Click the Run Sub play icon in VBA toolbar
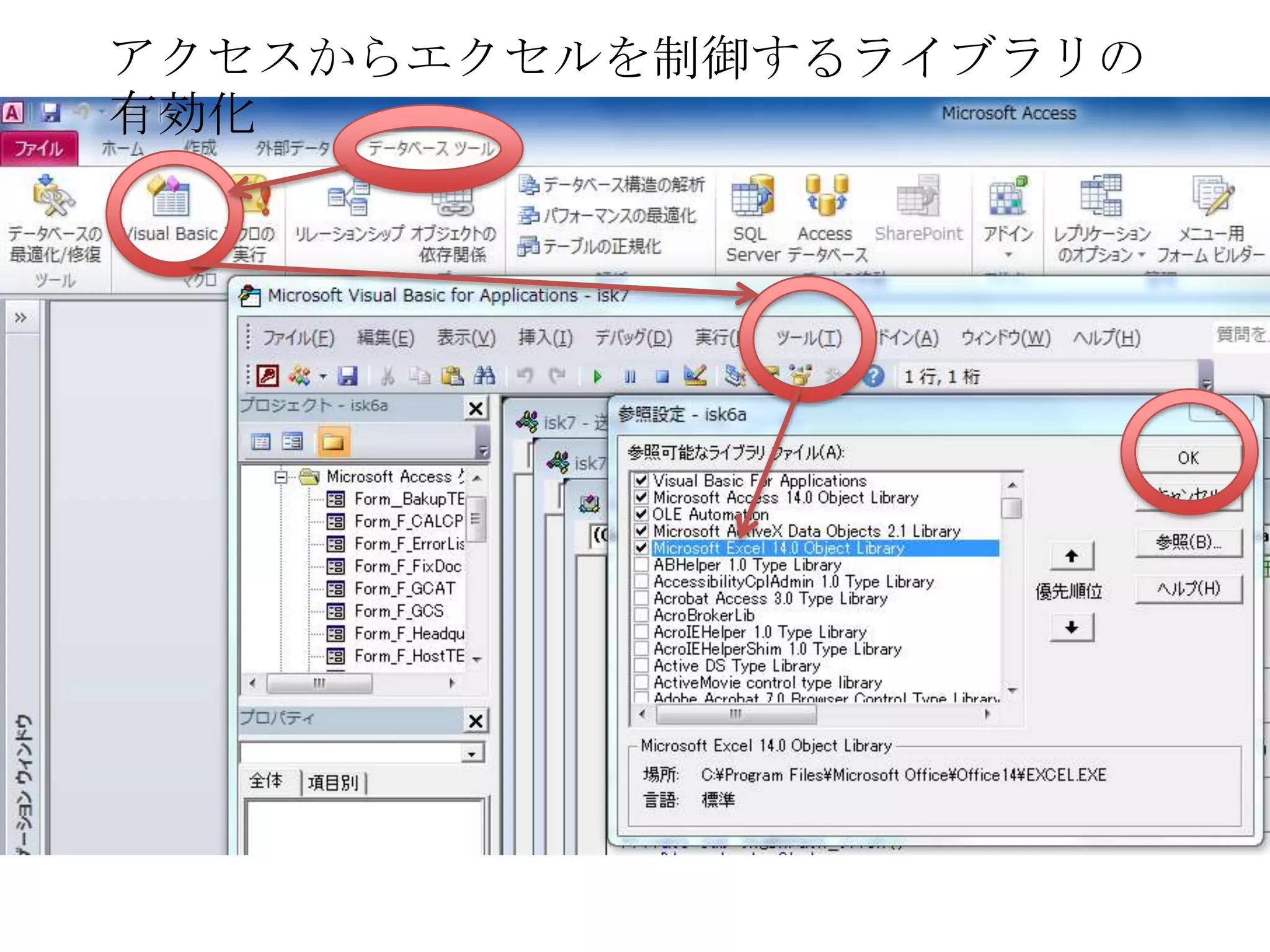1270x952 pixels. tap(597, 376)
